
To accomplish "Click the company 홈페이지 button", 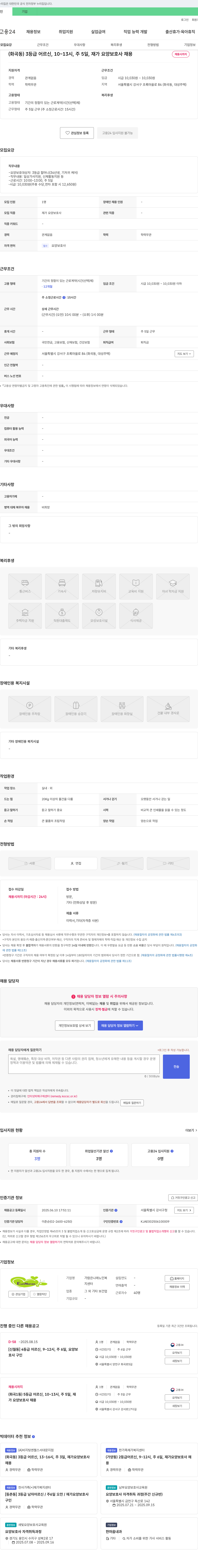I will [177, 1278].
